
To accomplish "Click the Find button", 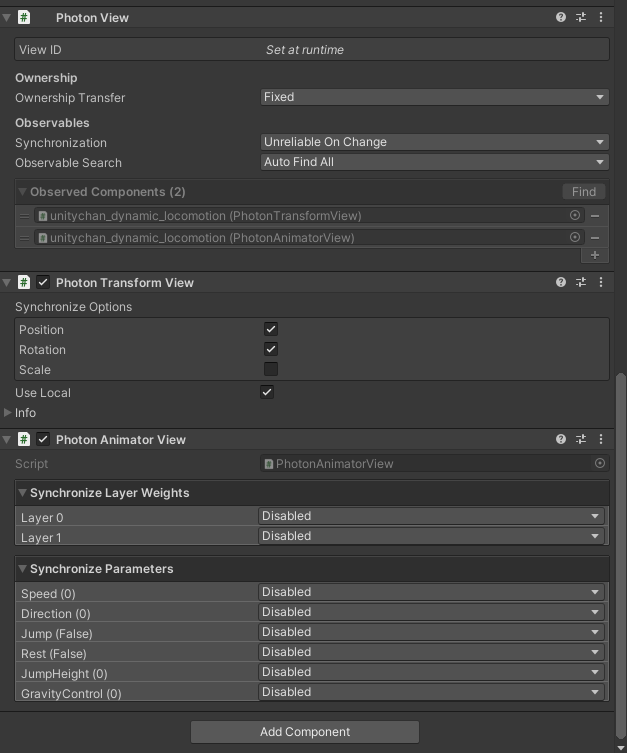I will [584, 192].
